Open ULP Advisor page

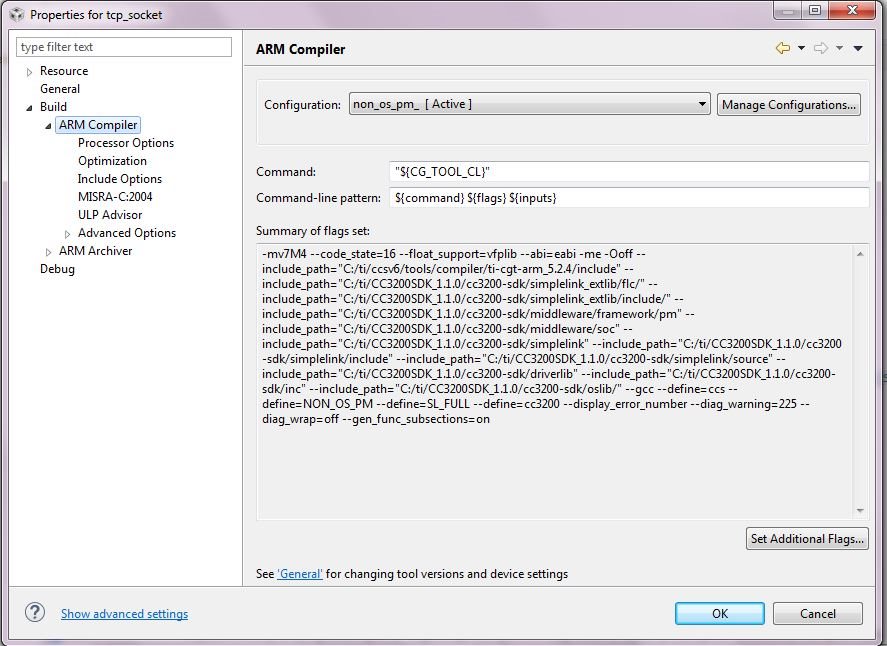click(x=110, y=215)
